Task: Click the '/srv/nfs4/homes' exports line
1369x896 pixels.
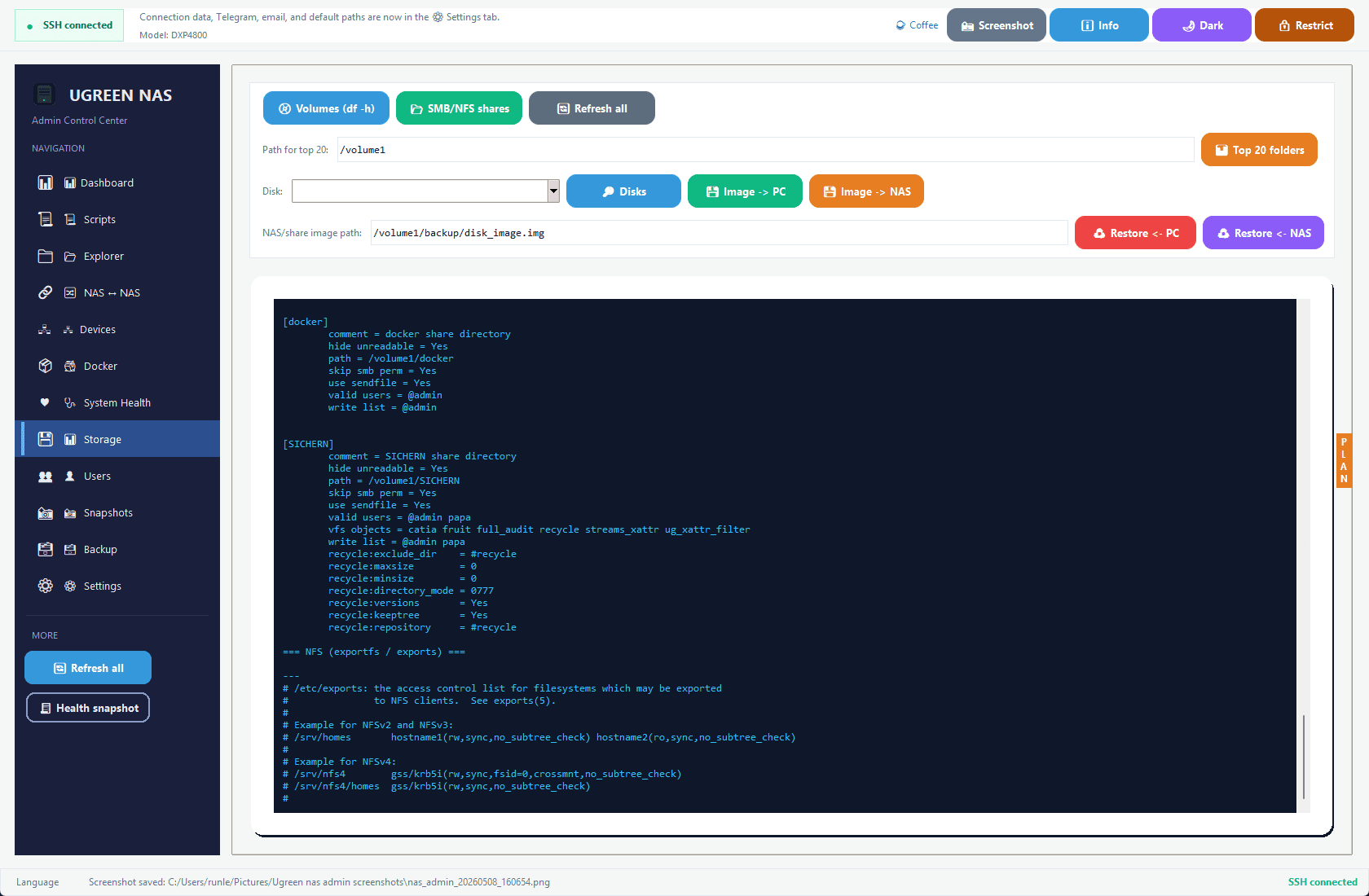Action: (437, 786)
